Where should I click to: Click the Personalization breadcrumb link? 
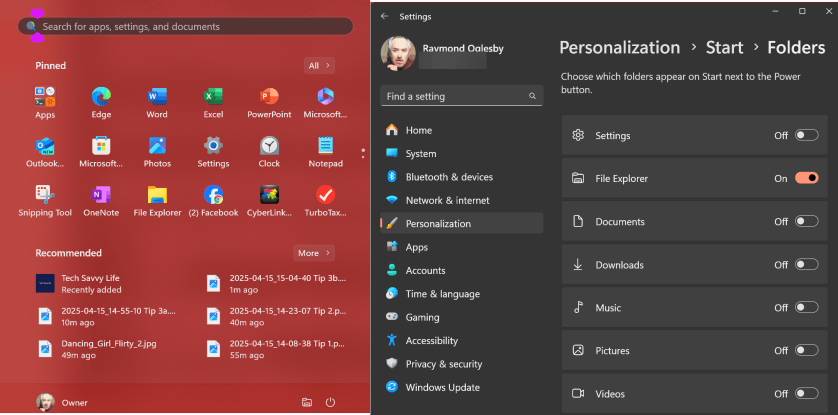[619, 47]
